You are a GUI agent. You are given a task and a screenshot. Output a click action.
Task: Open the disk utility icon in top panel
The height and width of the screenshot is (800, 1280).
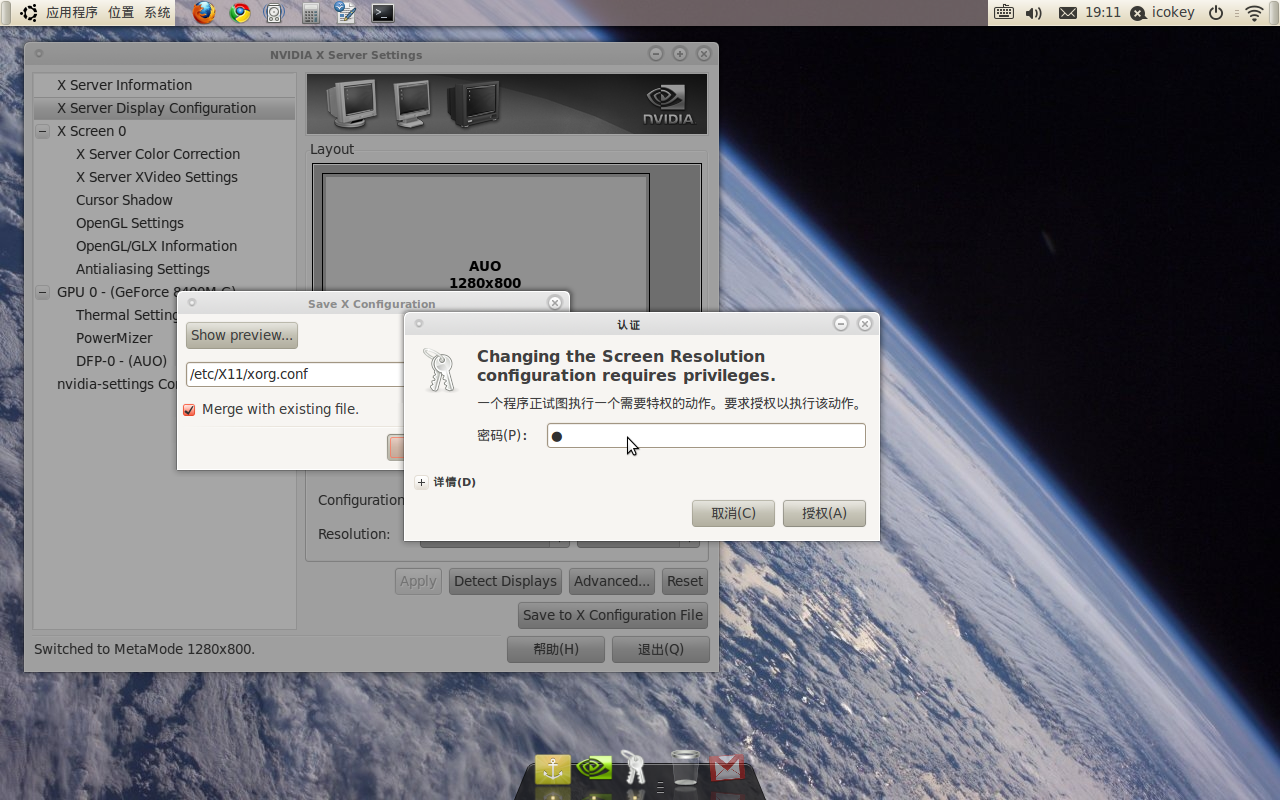pos(274,13)
